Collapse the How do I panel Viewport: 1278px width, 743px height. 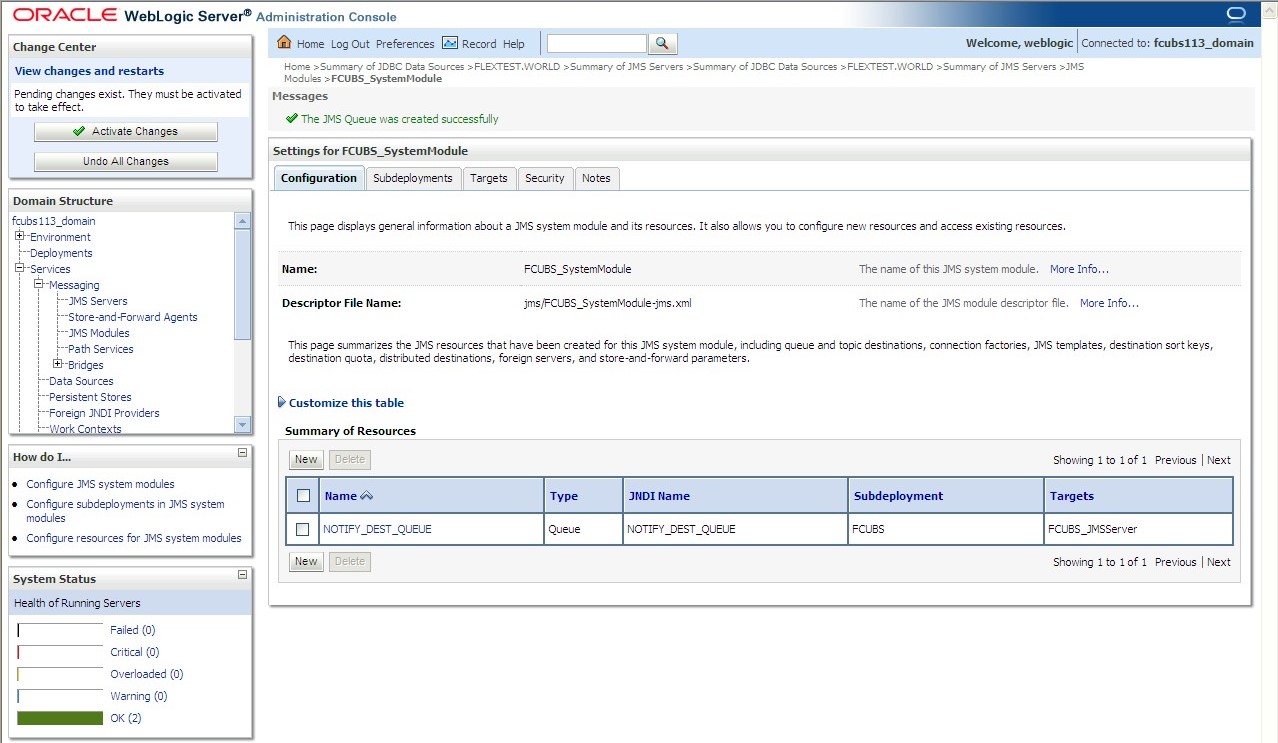[x=242, y=453]
